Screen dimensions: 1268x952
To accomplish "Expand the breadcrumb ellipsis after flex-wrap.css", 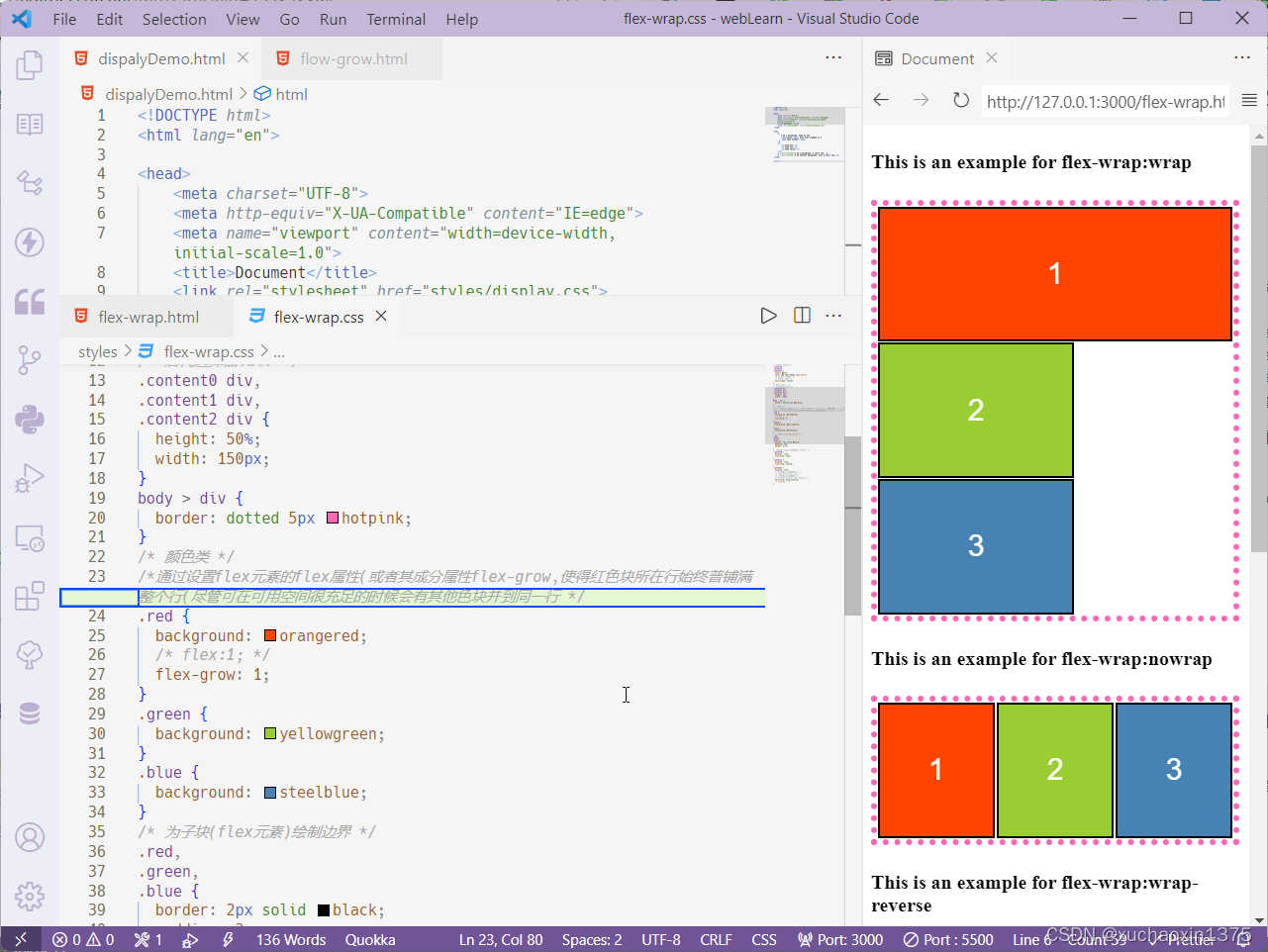I will tap(279, 351).
